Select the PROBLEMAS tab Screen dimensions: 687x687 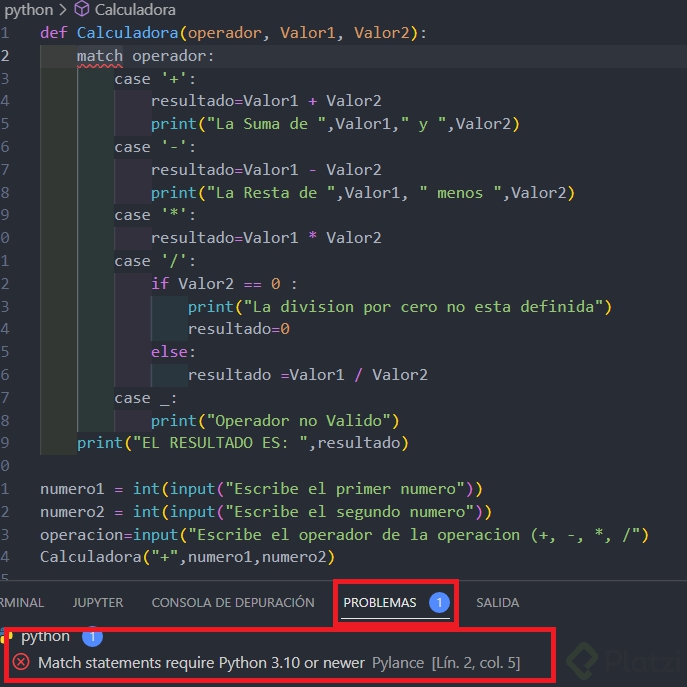(x=379, y=602)
